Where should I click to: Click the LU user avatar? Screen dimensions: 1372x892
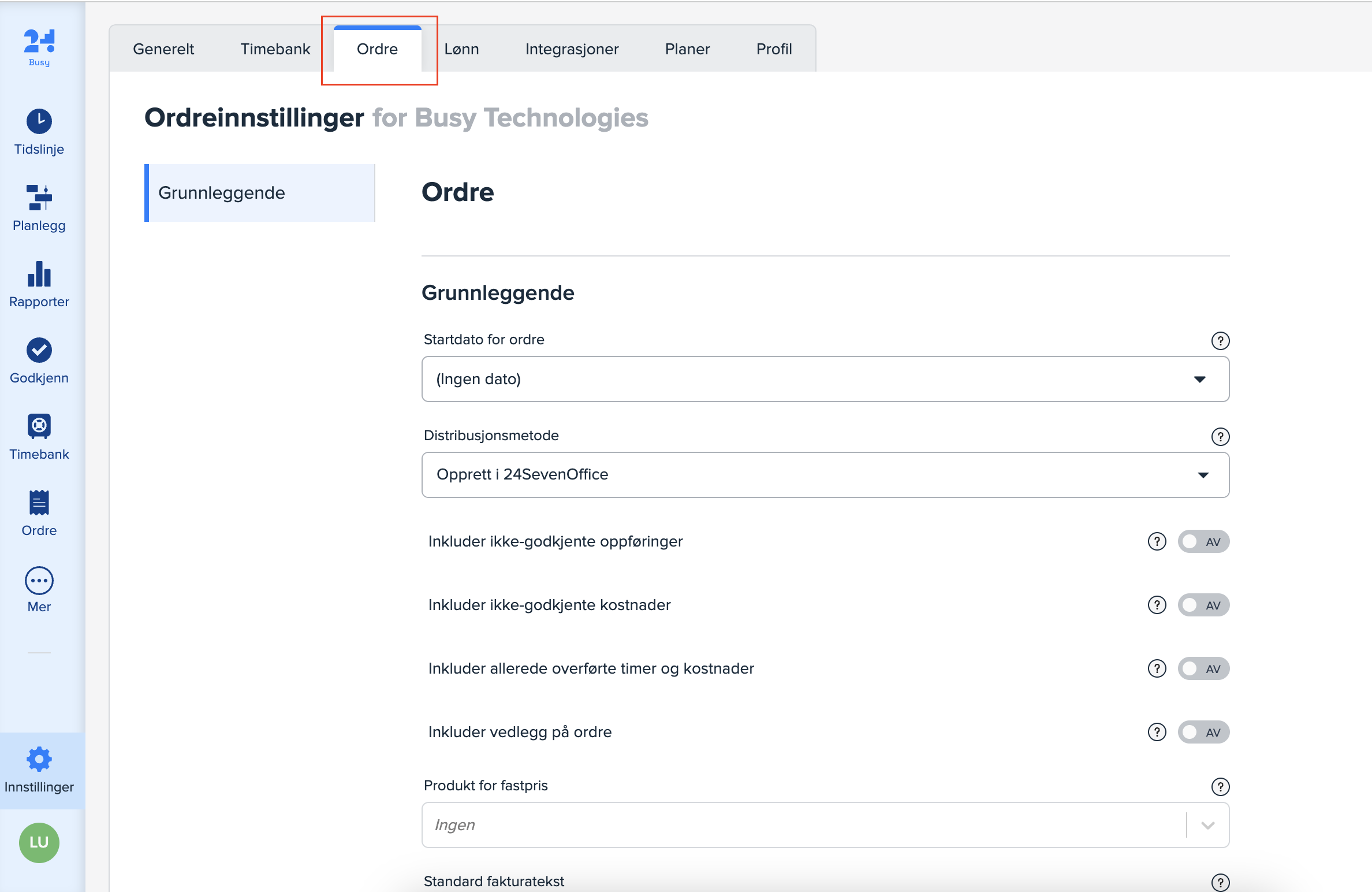point(39,842)
